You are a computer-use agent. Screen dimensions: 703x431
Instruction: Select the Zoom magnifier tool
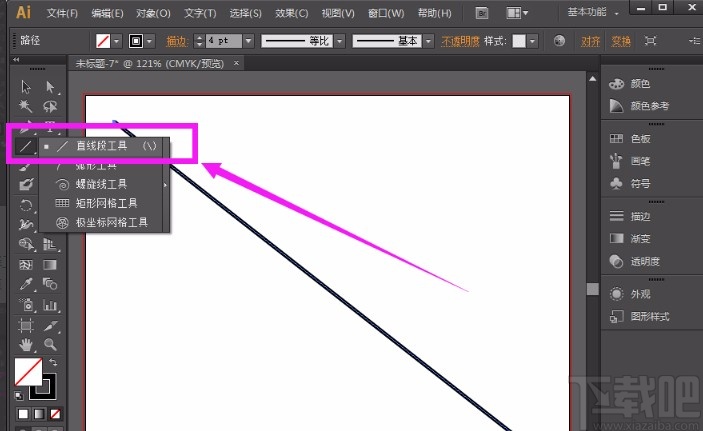[x=50, y=344]
